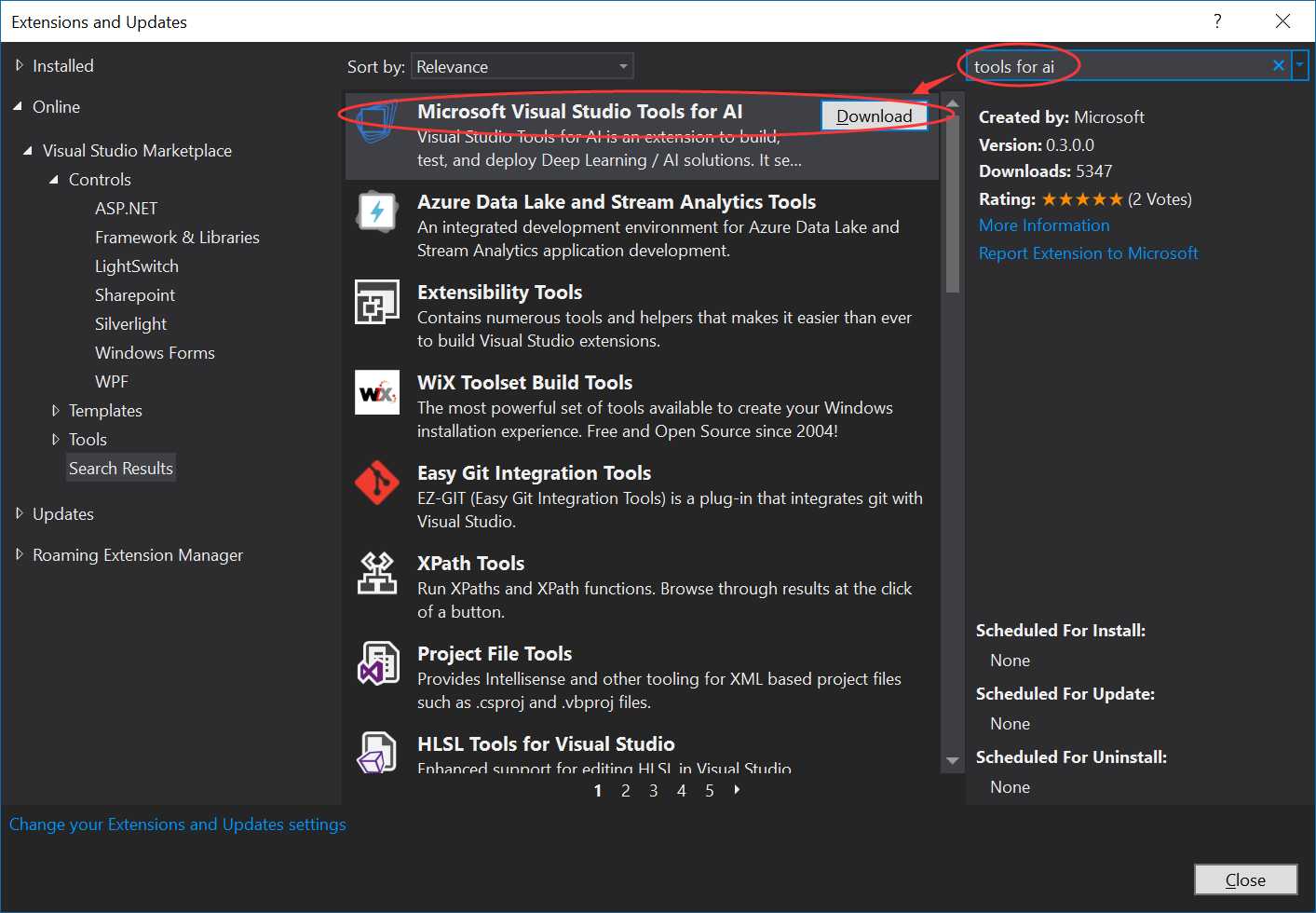This screenshot has height=913, width=1316.
Task: Click Report Extension to Microsoft link
Action: 1088,252
